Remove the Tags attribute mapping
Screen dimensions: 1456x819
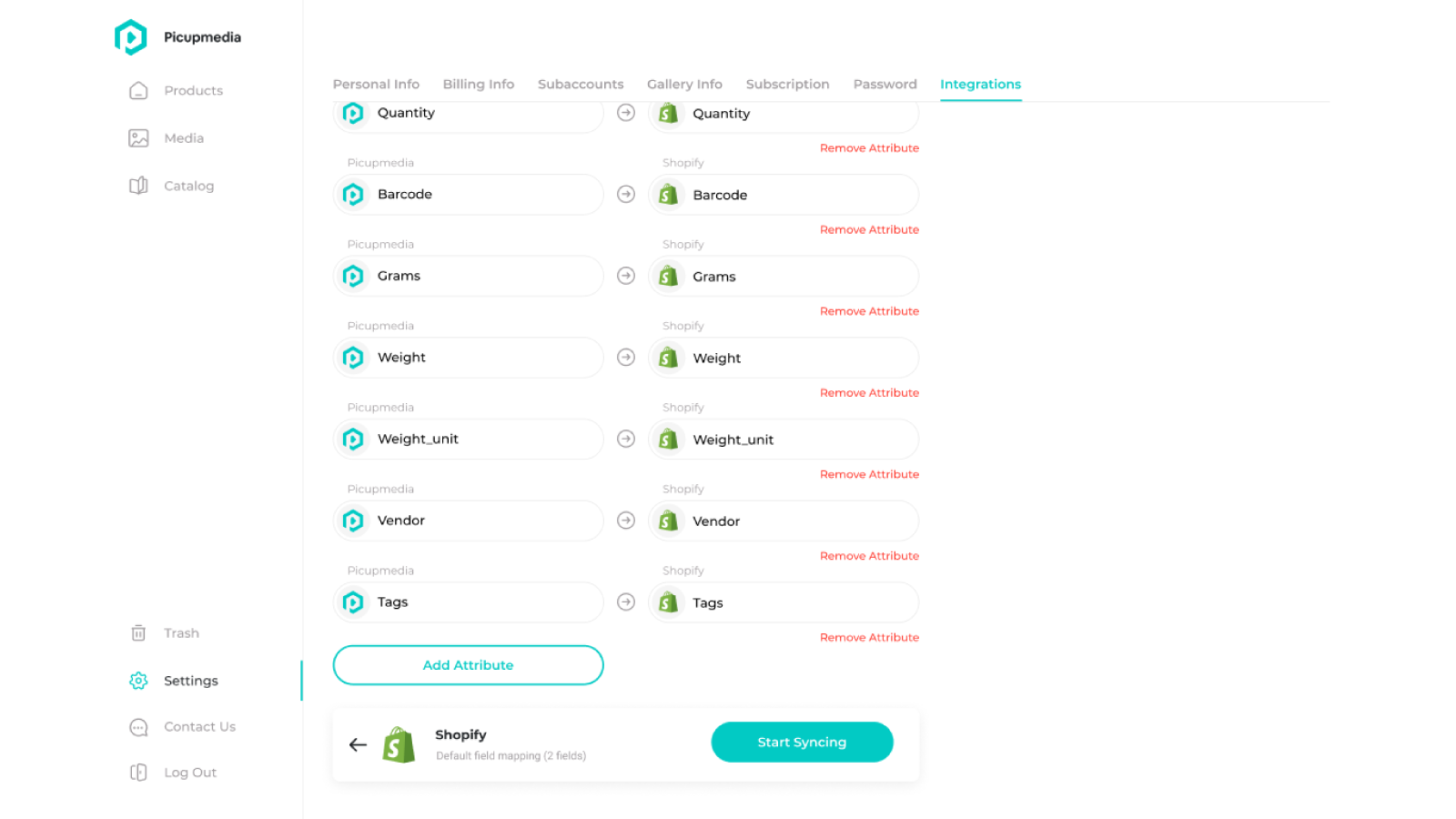point(869,638)
